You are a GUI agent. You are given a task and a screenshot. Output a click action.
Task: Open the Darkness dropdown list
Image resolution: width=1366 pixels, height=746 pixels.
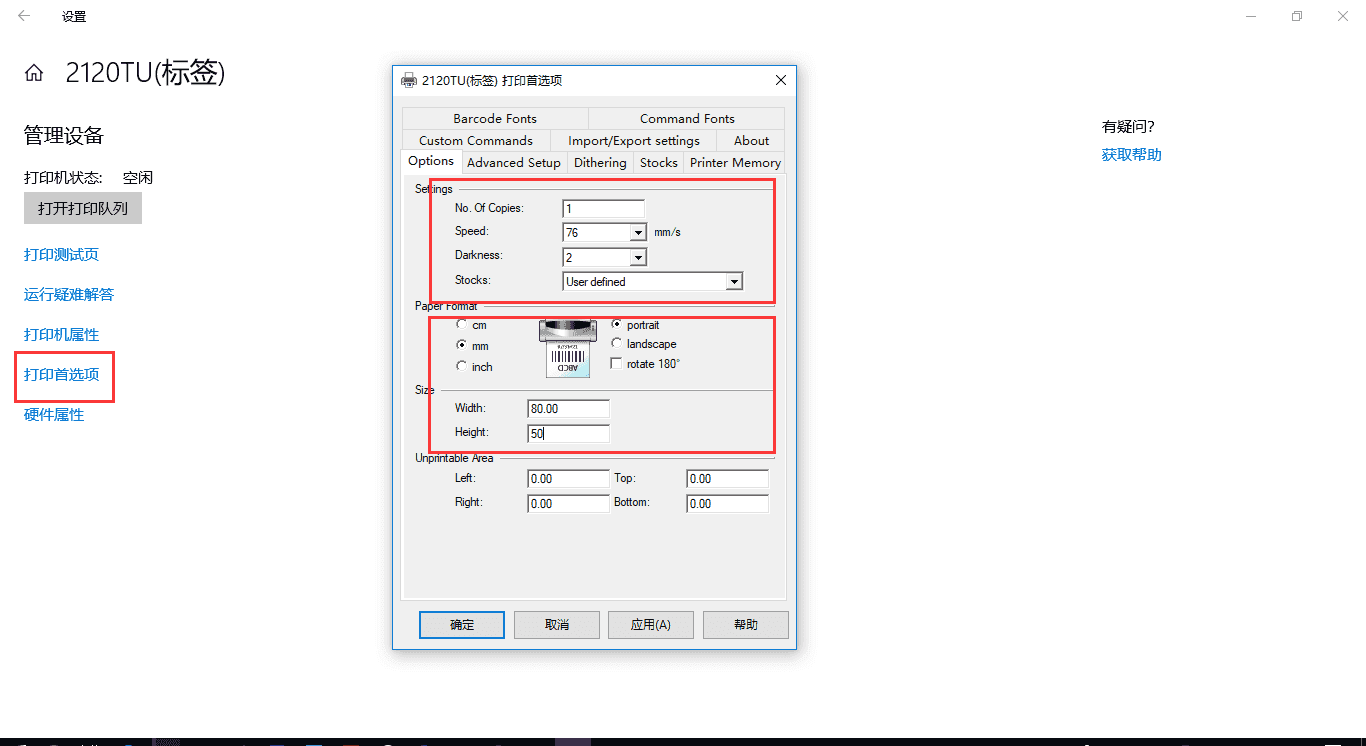tap(638, 258)
